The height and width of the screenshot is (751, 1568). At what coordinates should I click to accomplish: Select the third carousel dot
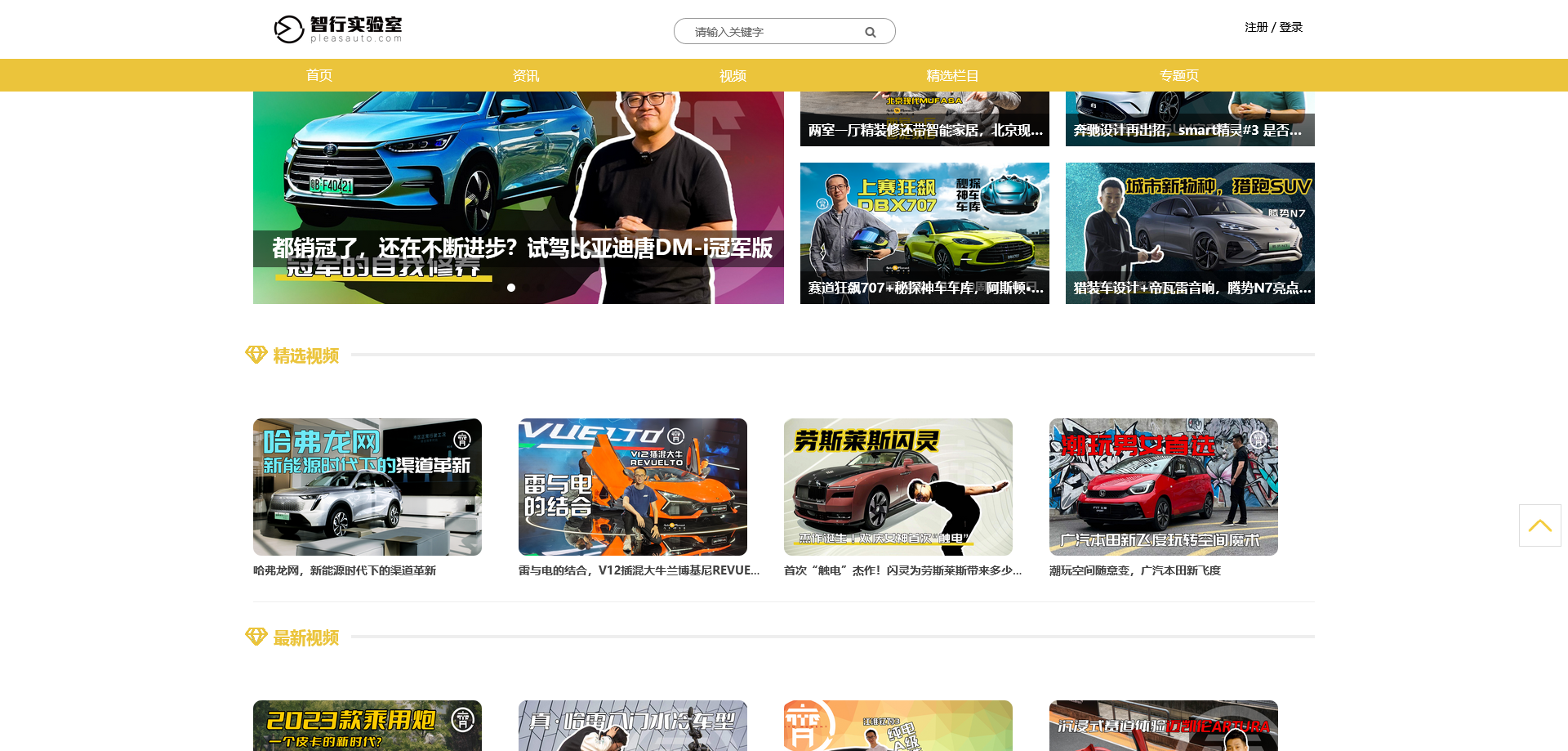(526, 288)
